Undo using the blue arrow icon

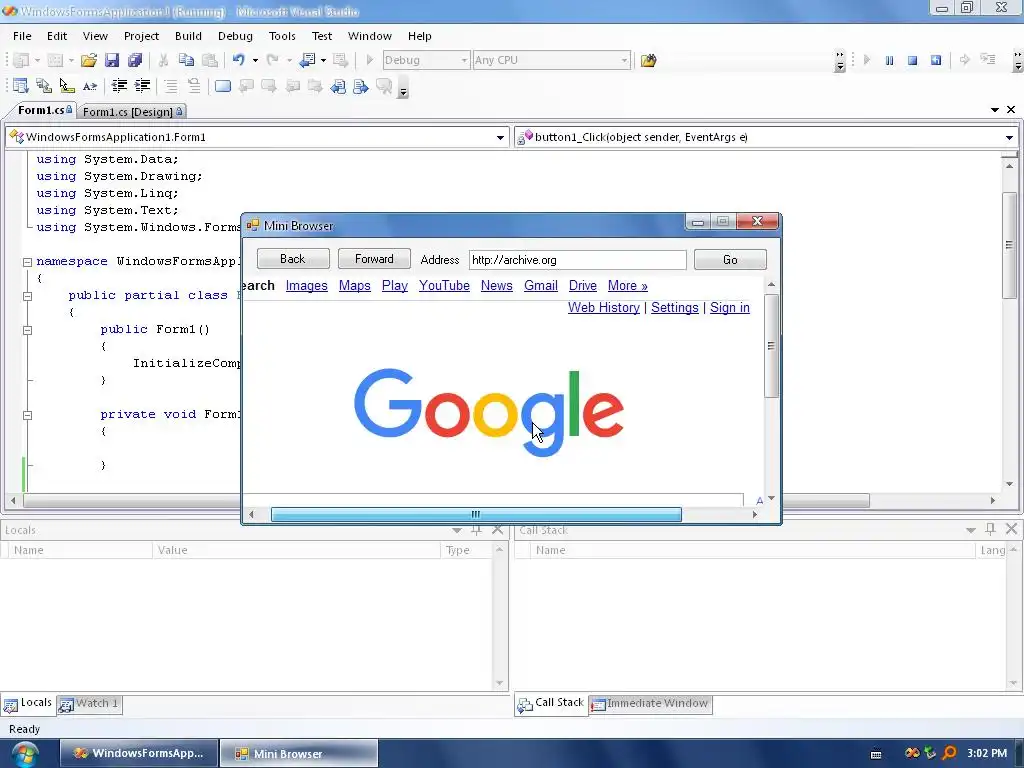pos(238,60)
